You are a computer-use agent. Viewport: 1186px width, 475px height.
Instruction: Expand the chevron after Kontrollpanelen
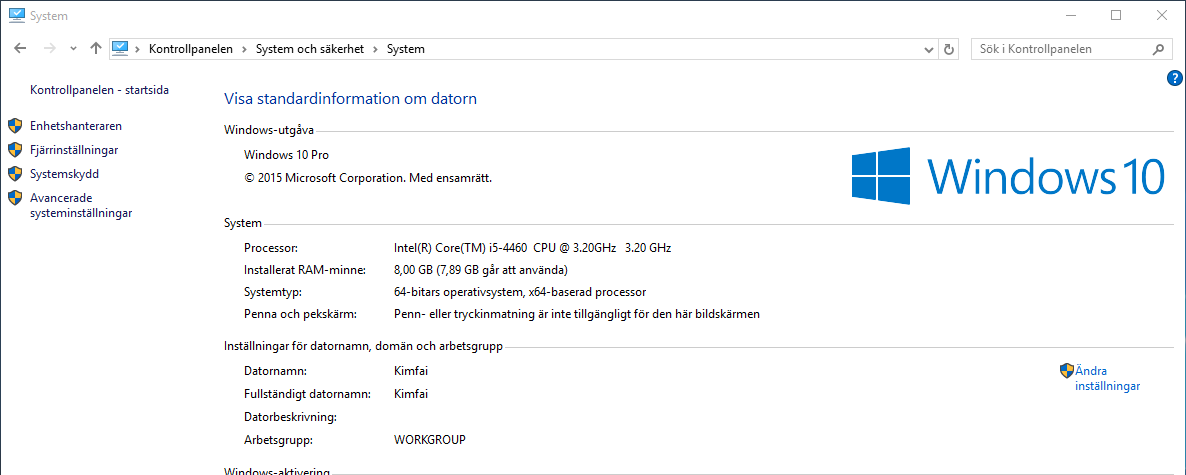pyautogui.click(x=244, y=49)
